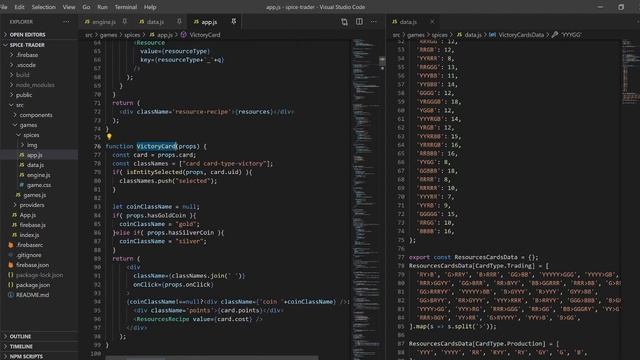Screen dimensions: 640x360
Task: Click pin icon on engine.js tab
Action: pyautogui.click(x=125, y=22)
